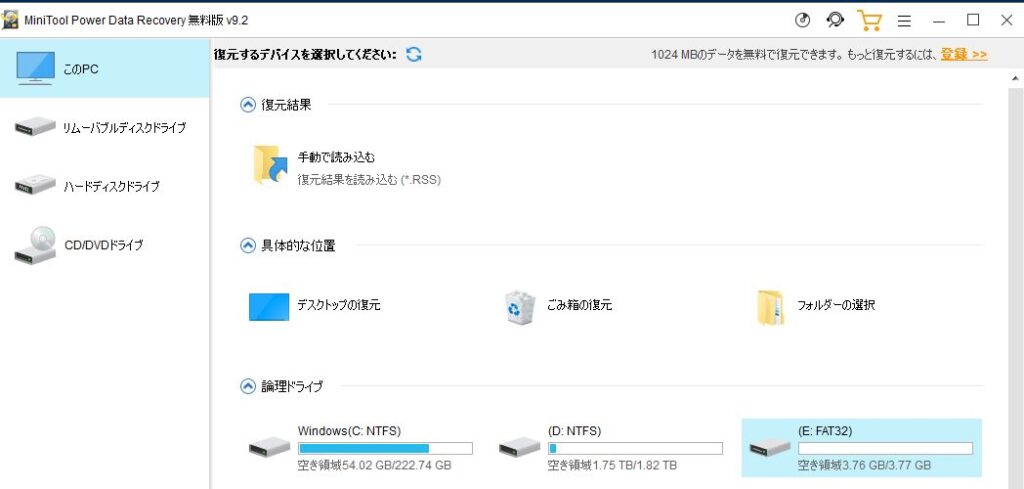Select the このPC tab
The height and width of the screenshot is (489, 1024).
[104, 69]
